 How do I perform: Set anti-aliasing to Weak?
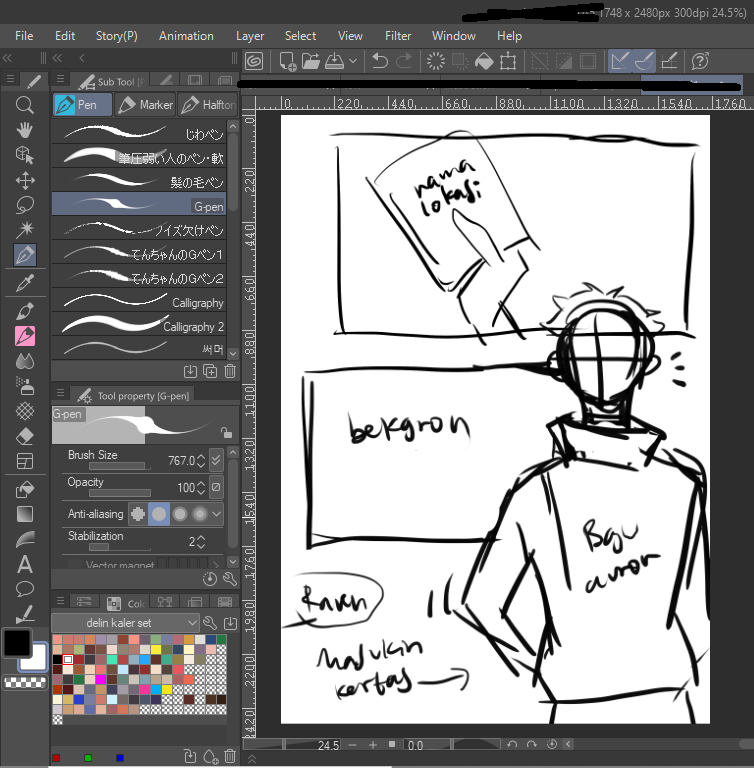pos(159,514)
